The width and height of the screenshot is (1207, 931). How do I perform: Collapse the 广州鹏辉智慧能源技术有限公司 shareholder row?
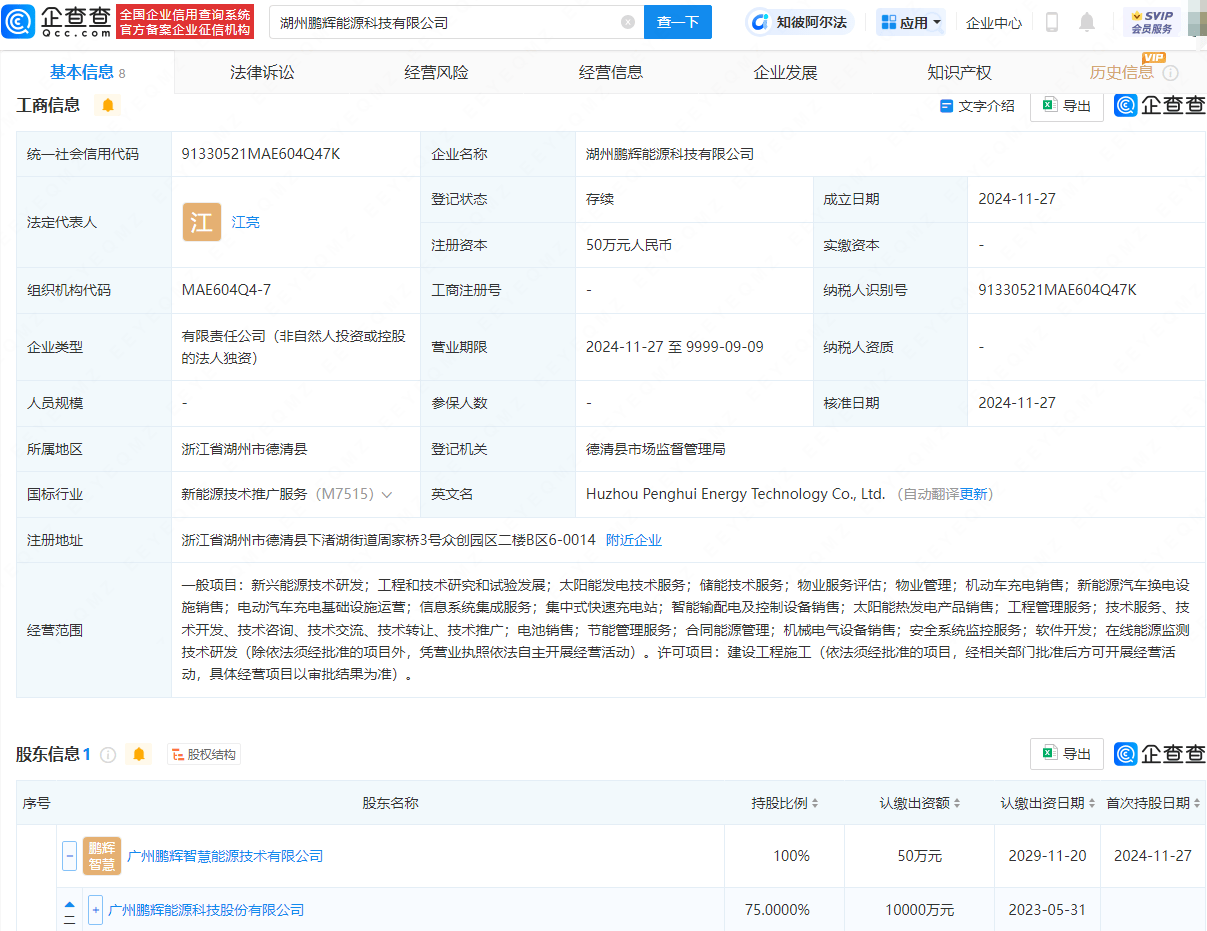pyautogui.click(x=70, y=856)
